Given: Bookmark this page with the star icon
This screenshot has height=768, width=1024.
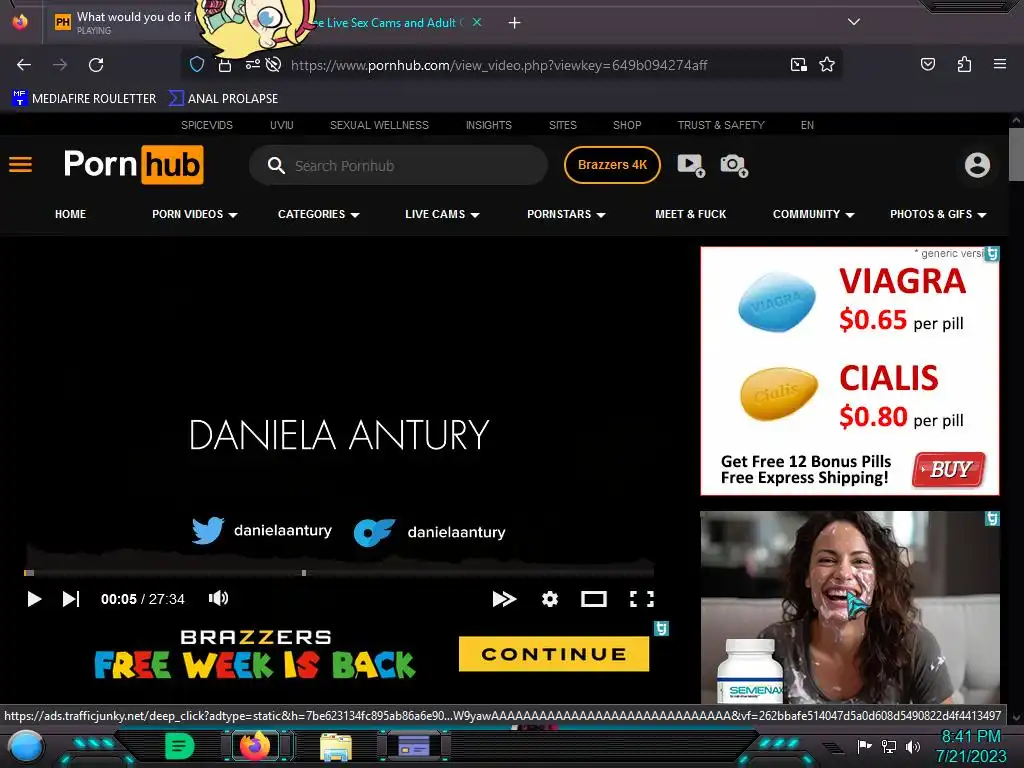Looking at the screenshot, I should pyautogui.click(x=827, y=65).
